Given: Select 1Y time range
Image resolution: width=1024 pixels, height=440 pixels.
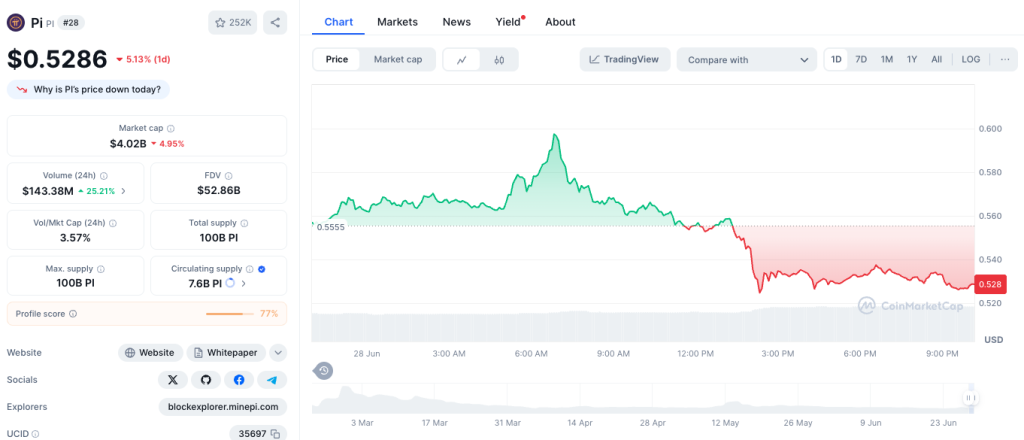Looking at the screenshot, I should [x=912, y=59].
